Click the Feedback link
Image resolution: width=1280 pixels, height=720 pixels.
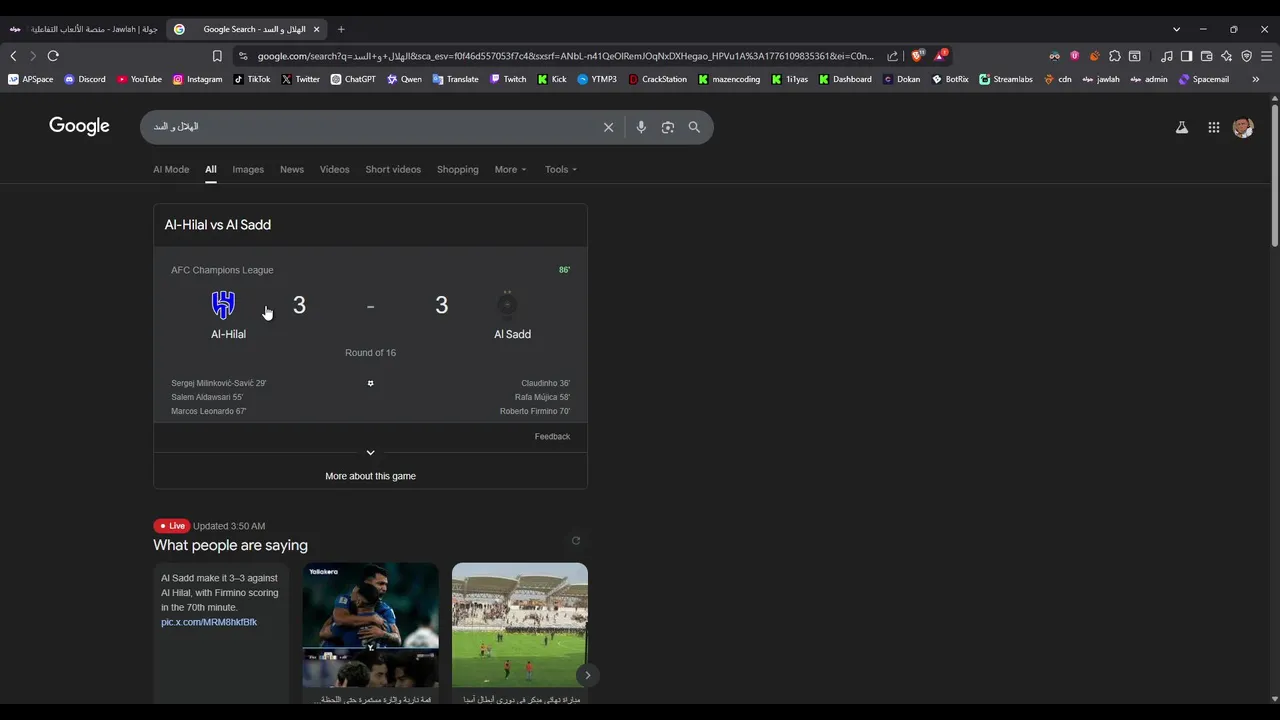click(552, 436)
